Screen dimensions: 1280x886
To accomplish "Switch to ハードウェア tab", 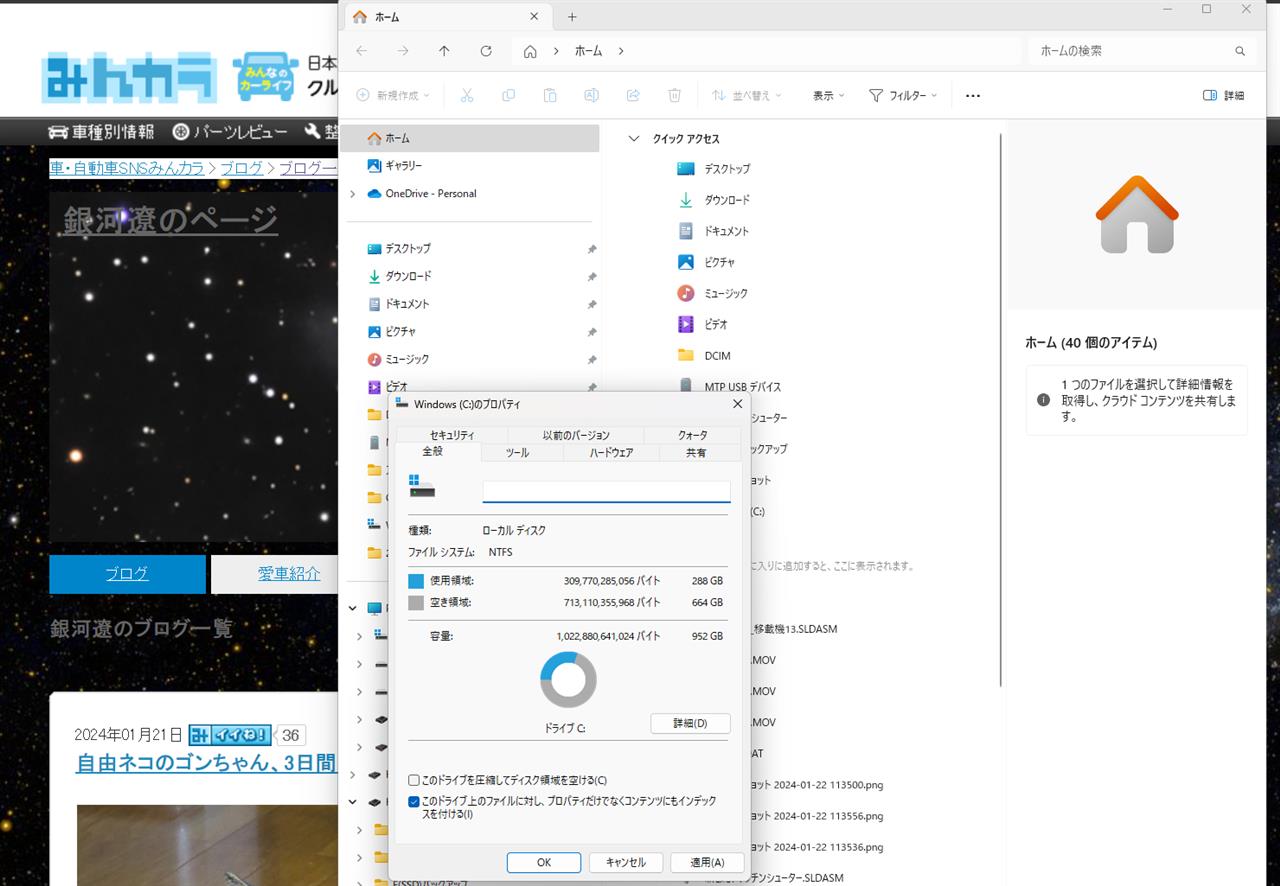I will point(611,453).
